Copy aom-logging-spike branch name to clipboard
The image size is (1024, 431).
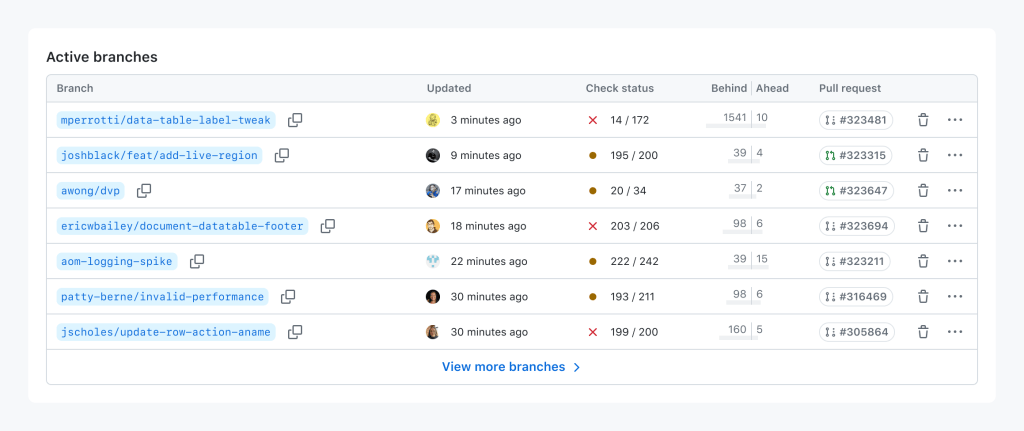pos(197,262)
